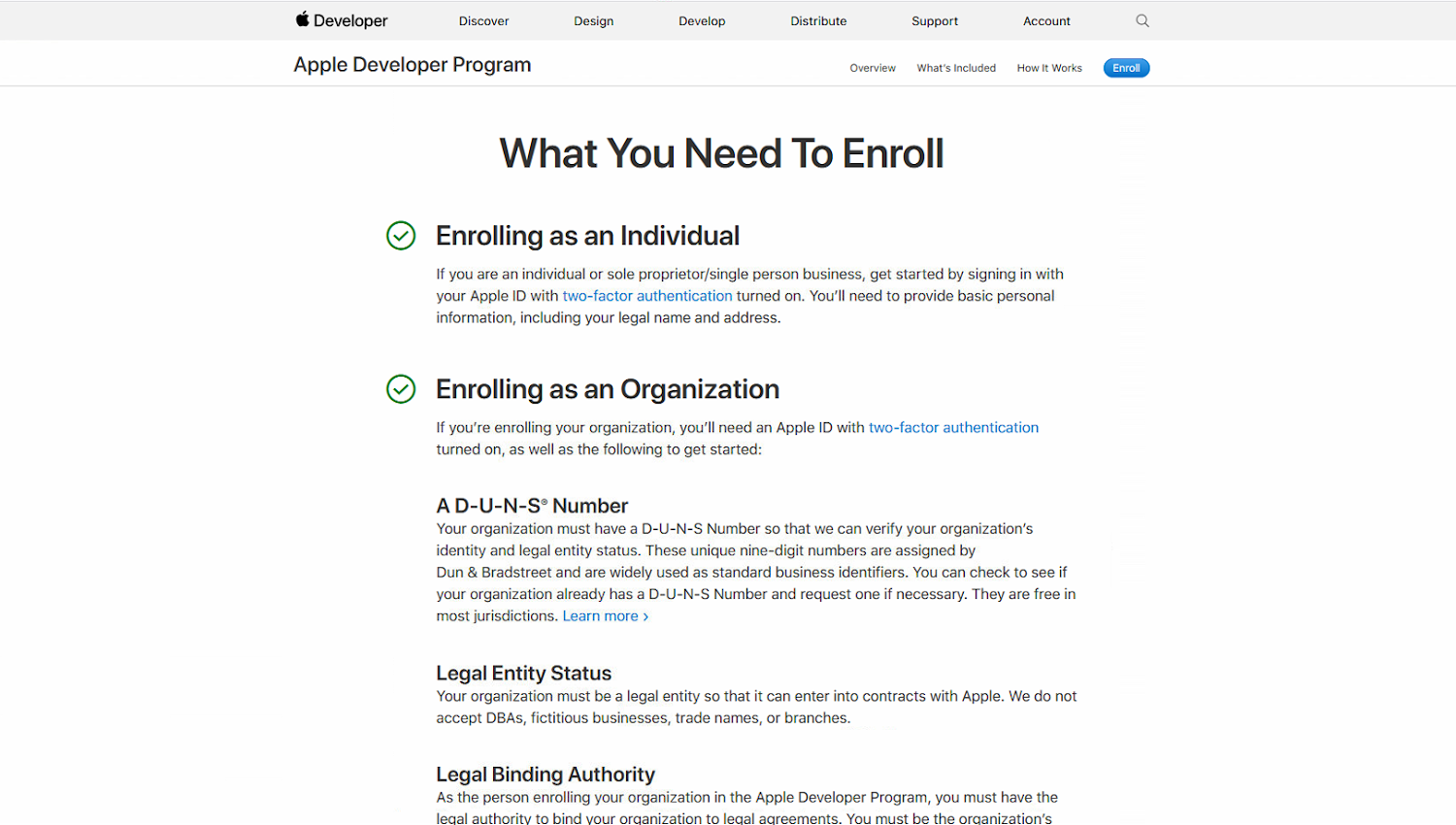Open Apple Developer Program title link
This screenshot has width=1456, height=825.
coord(413,65)
